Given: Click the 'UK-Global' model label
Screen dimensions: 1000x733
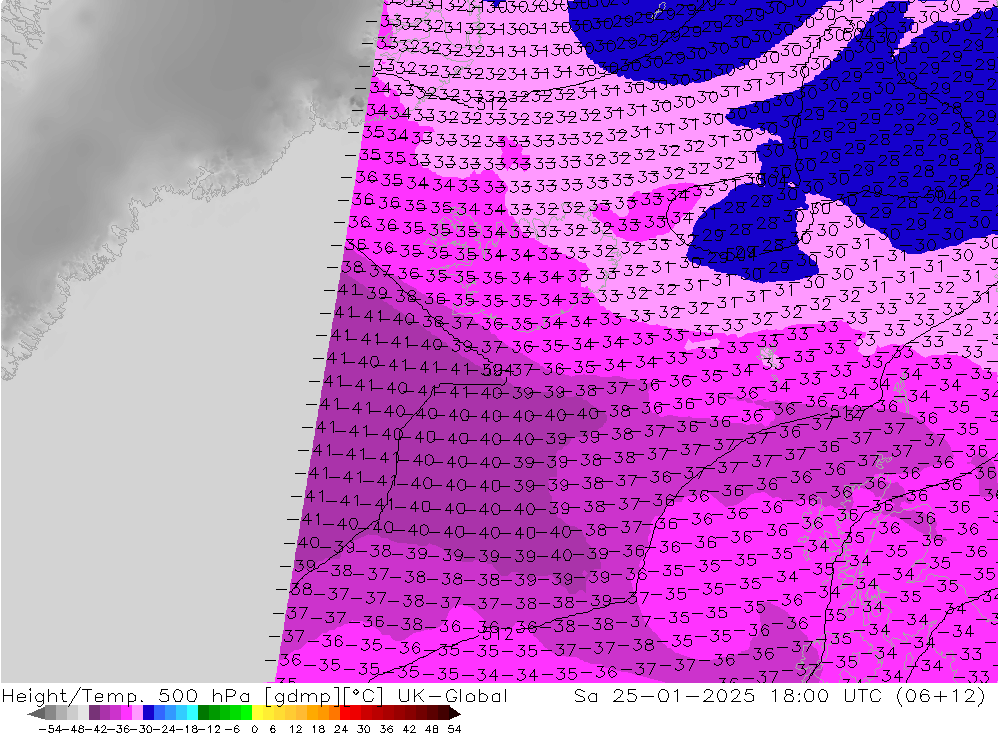Looking at the screenshot, I should [452, 695].
